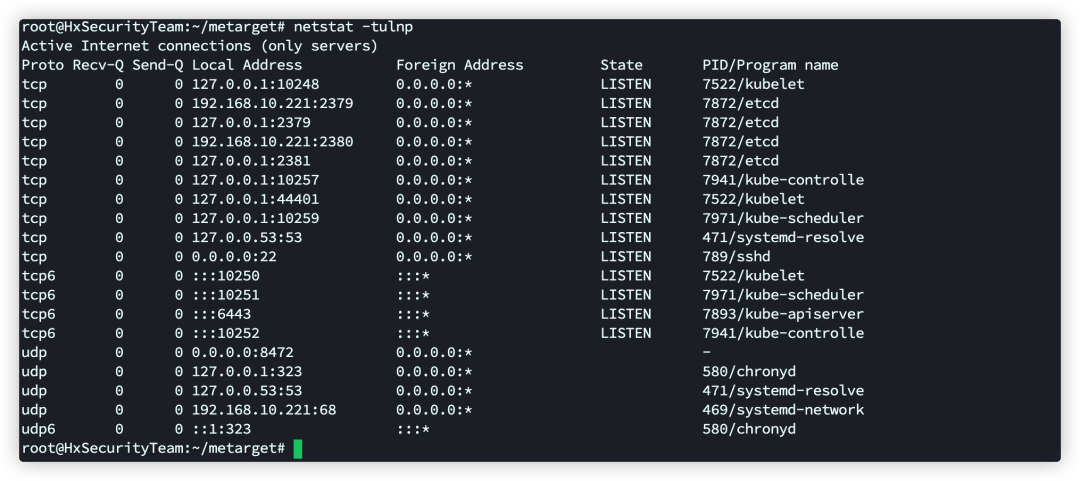Select the address '0.0.0.0:22'

[x=233, y=256]
